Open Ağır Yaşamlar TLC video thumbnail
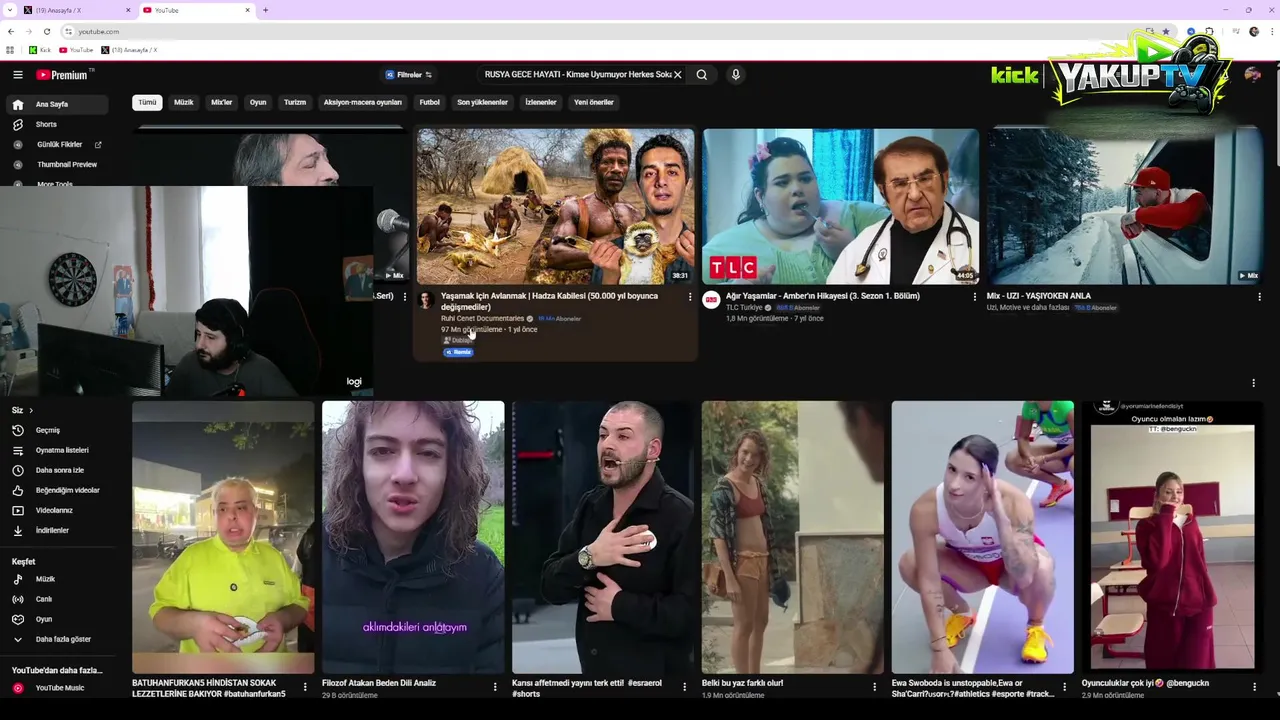 coord(840,206)
